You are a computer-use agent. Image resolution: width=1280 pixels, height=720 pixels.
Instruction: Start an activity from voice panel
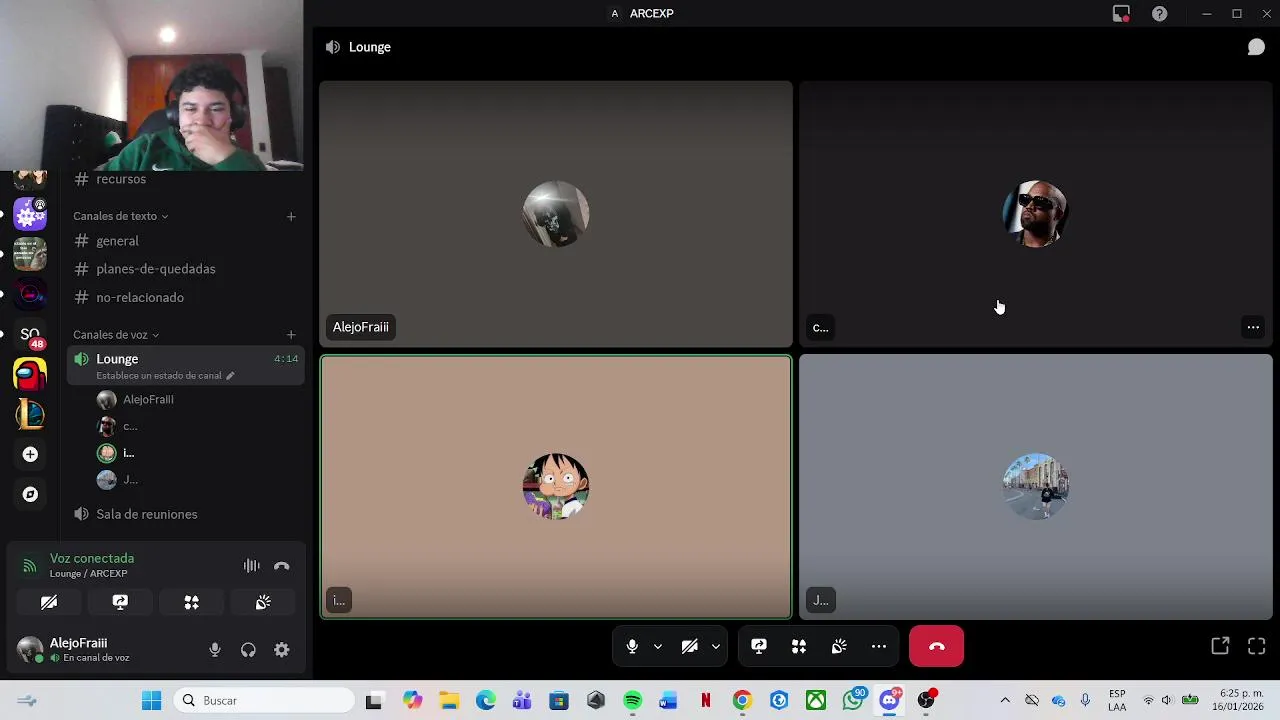(191, 602)
